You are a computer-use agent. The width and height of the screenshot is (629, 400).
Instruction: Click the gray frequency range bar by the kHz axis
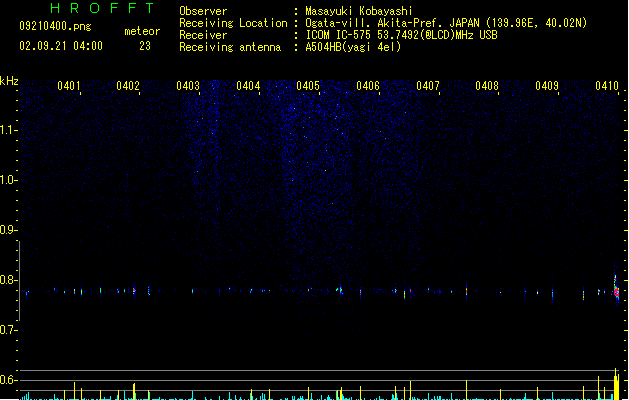click(x=19, y=281)
